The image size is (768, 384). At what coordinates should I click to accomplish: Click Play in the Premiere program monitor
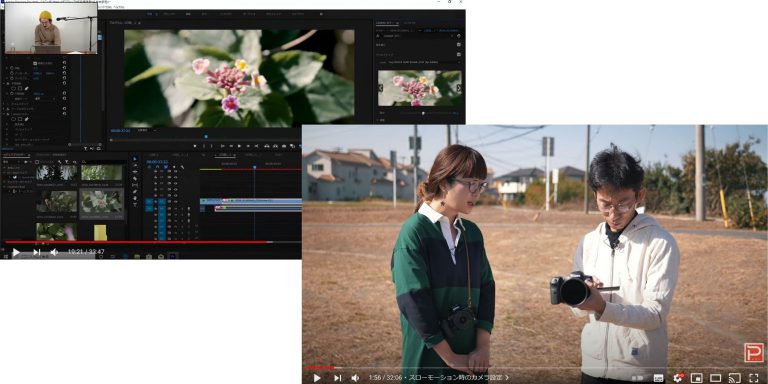[x=240, y=146]
